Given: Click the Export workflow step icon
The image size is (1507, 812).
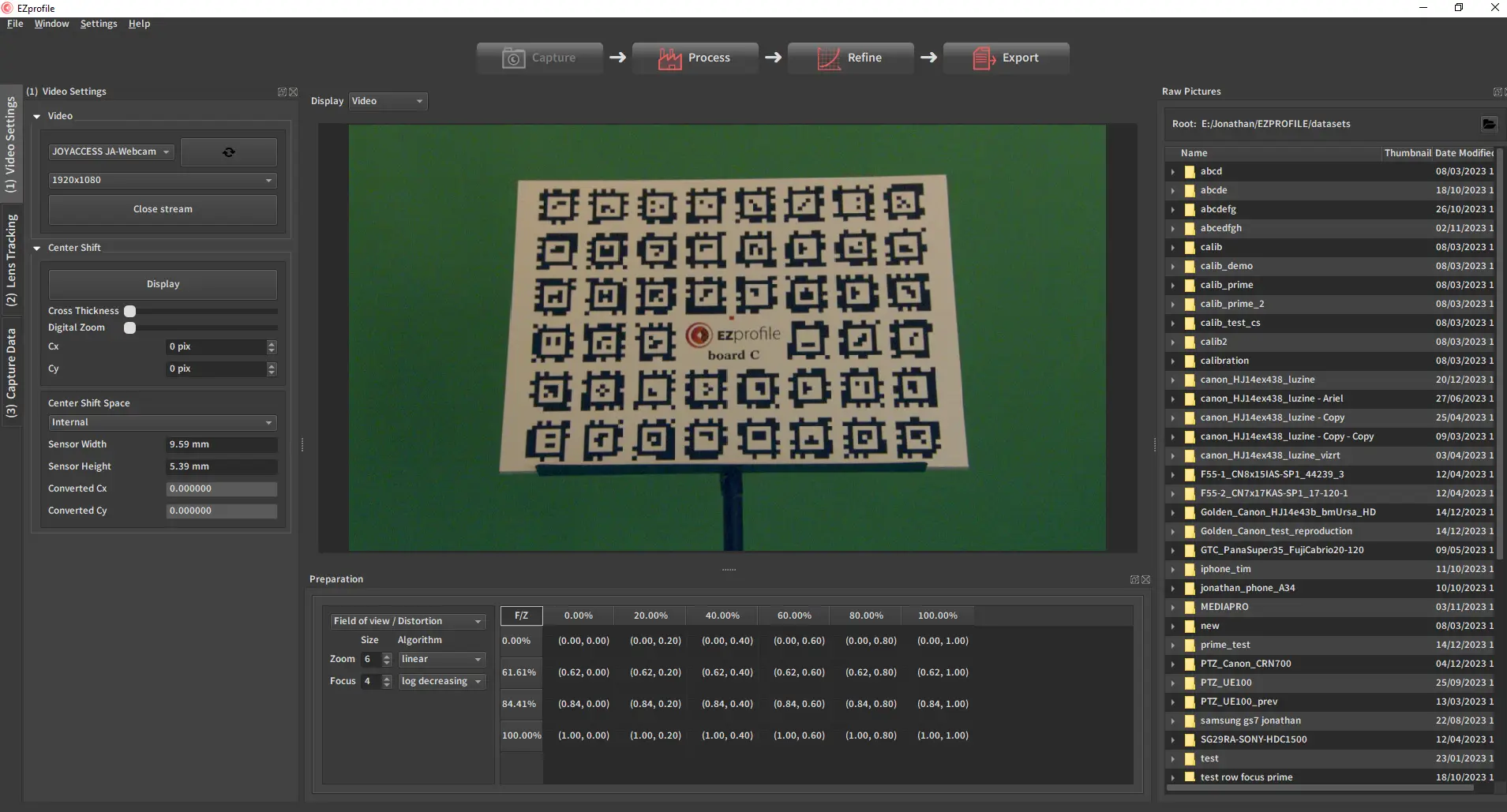Looking at the screenshot, I should pos(984,58).
